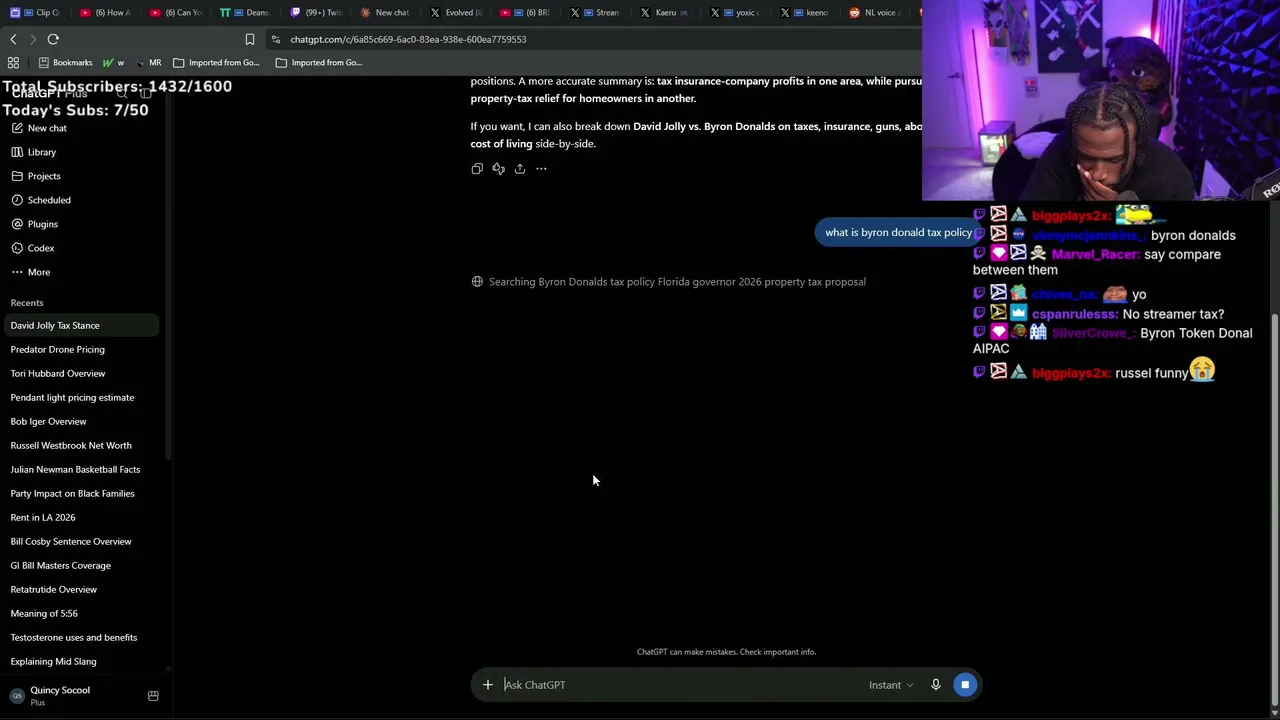Viewport: 1280px width, 720px height.
Task: Click the Recents heading in the sidebar
Action: tap(27, 303)
